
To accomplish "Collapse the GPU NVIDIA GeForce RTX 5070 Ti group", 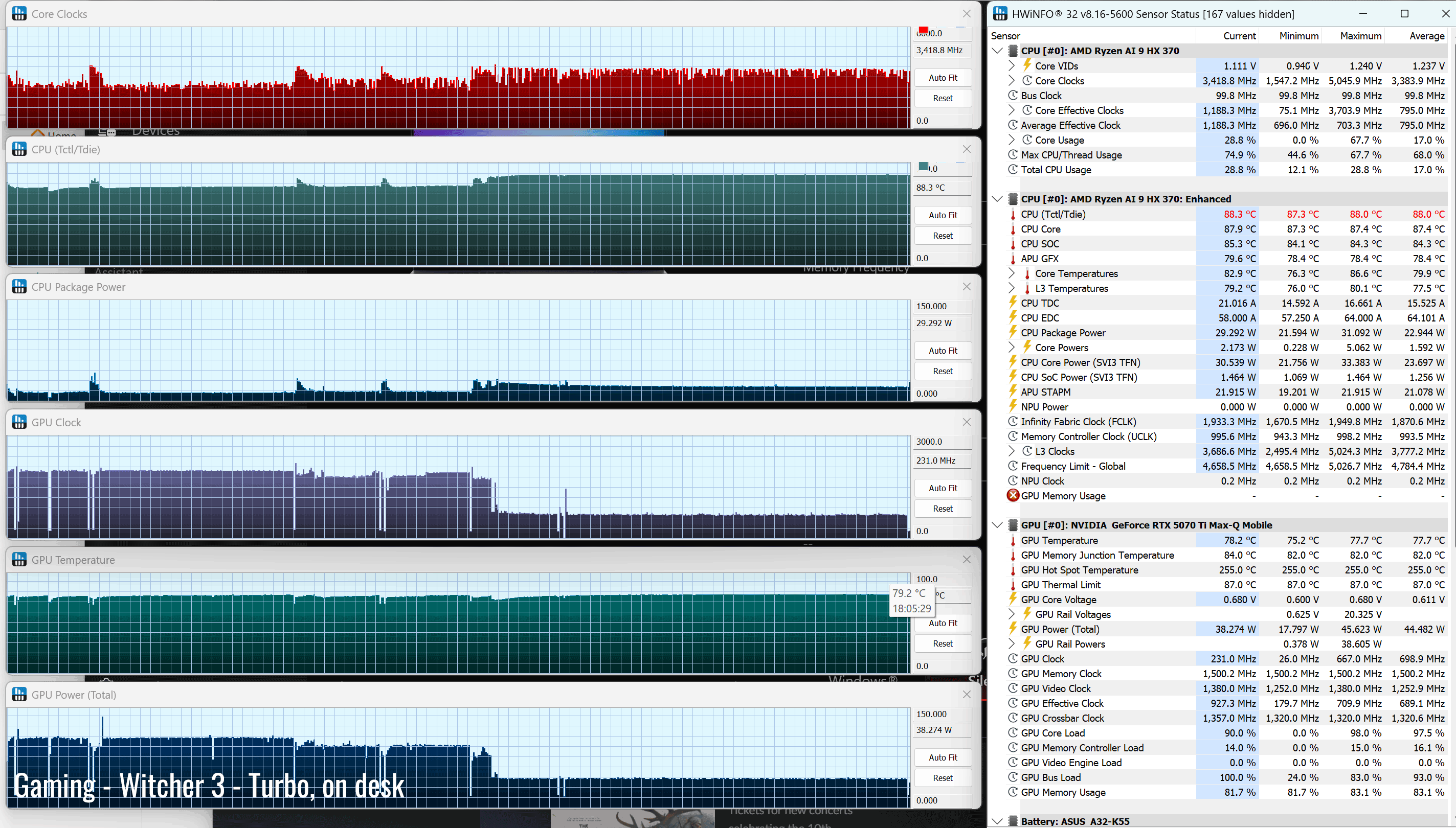I will (997, 525).
